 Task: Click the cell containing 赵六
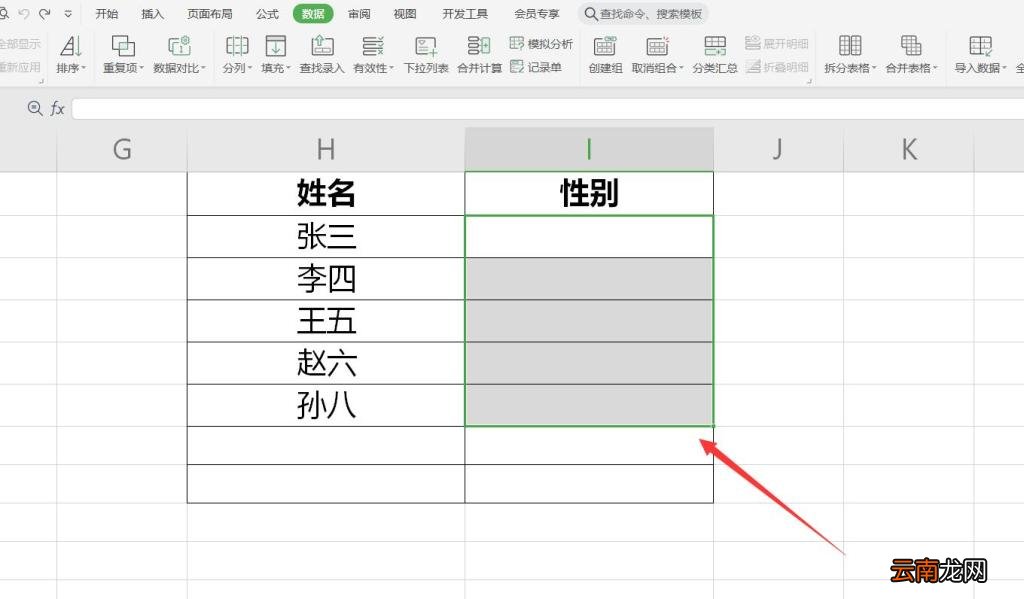click(326, 363)
